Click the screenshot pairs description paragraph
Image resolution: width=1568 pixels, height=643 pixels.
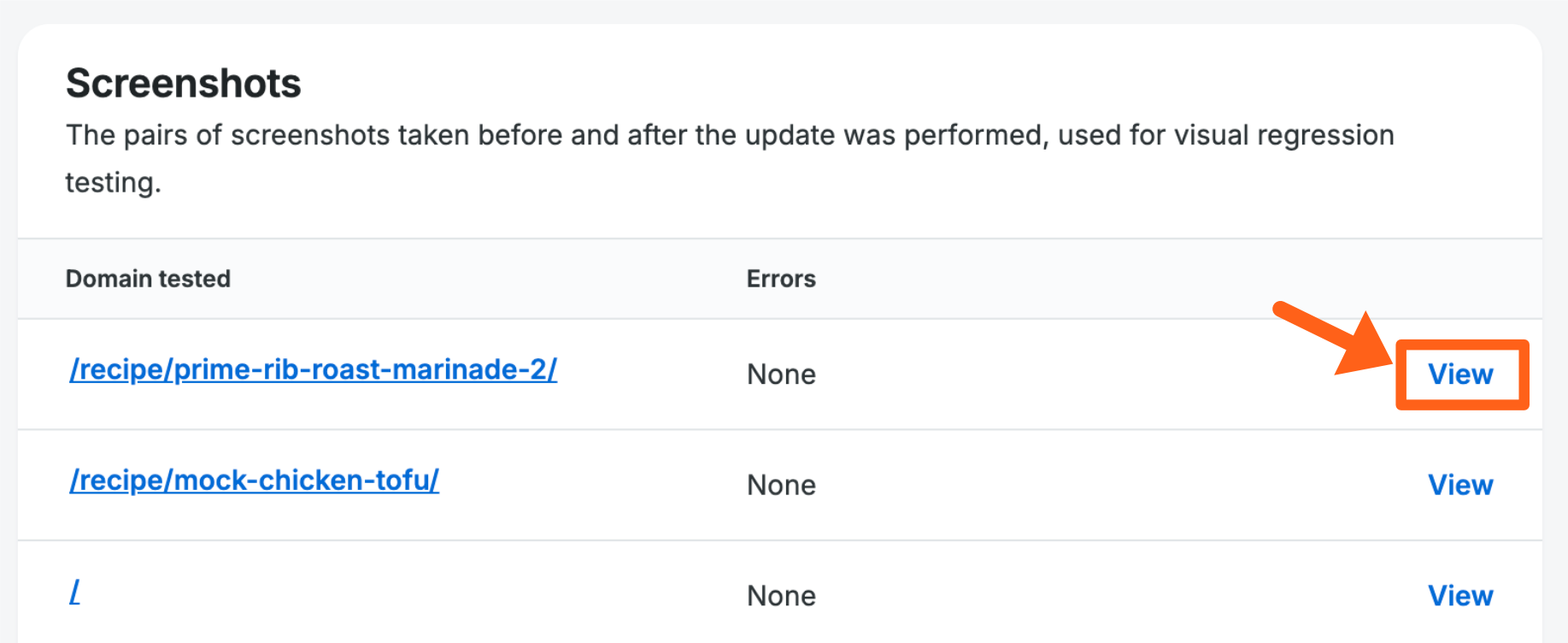tap(598, 136)
